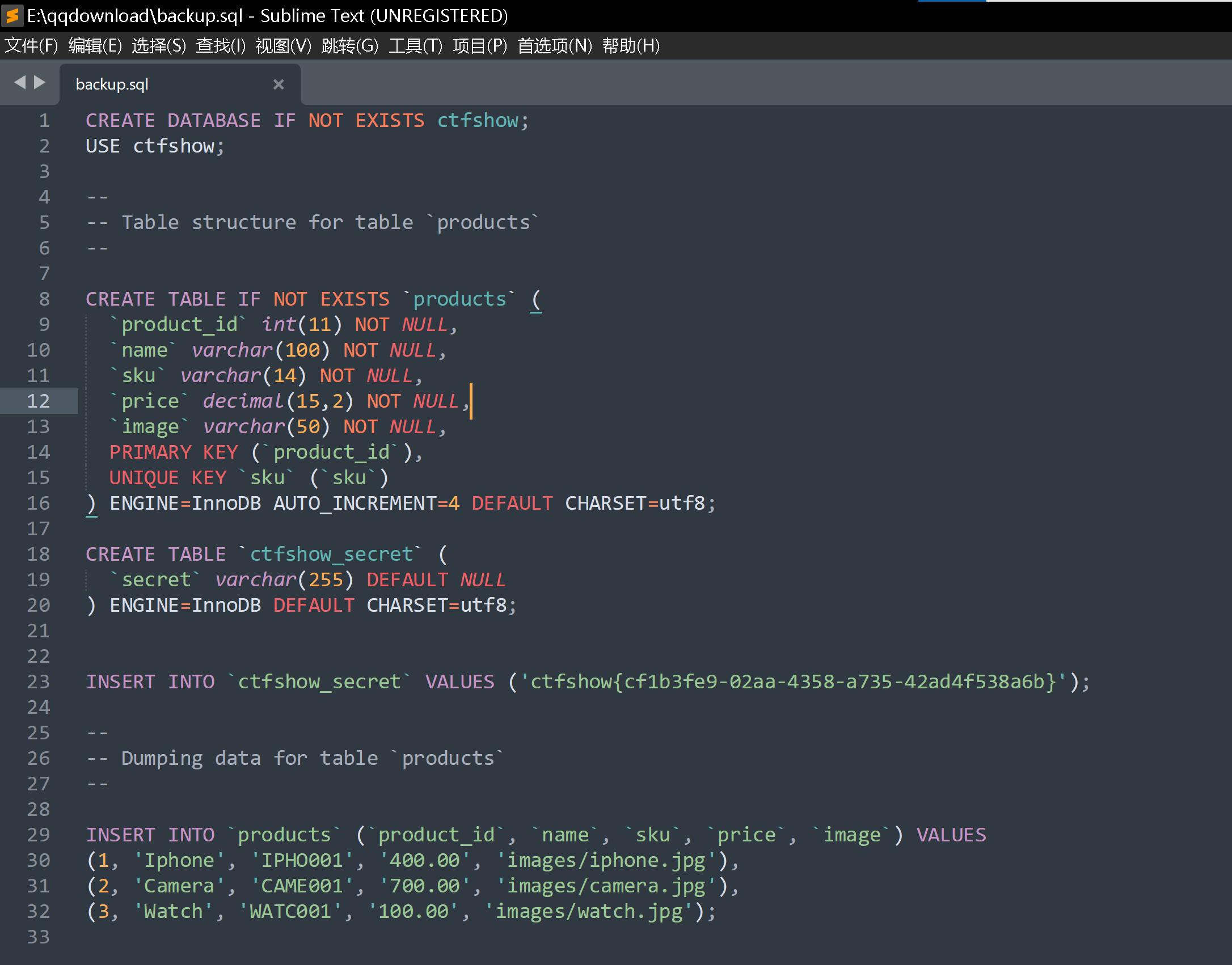
Task: Open the 工具(T) menu
Action: coord(415,45)
